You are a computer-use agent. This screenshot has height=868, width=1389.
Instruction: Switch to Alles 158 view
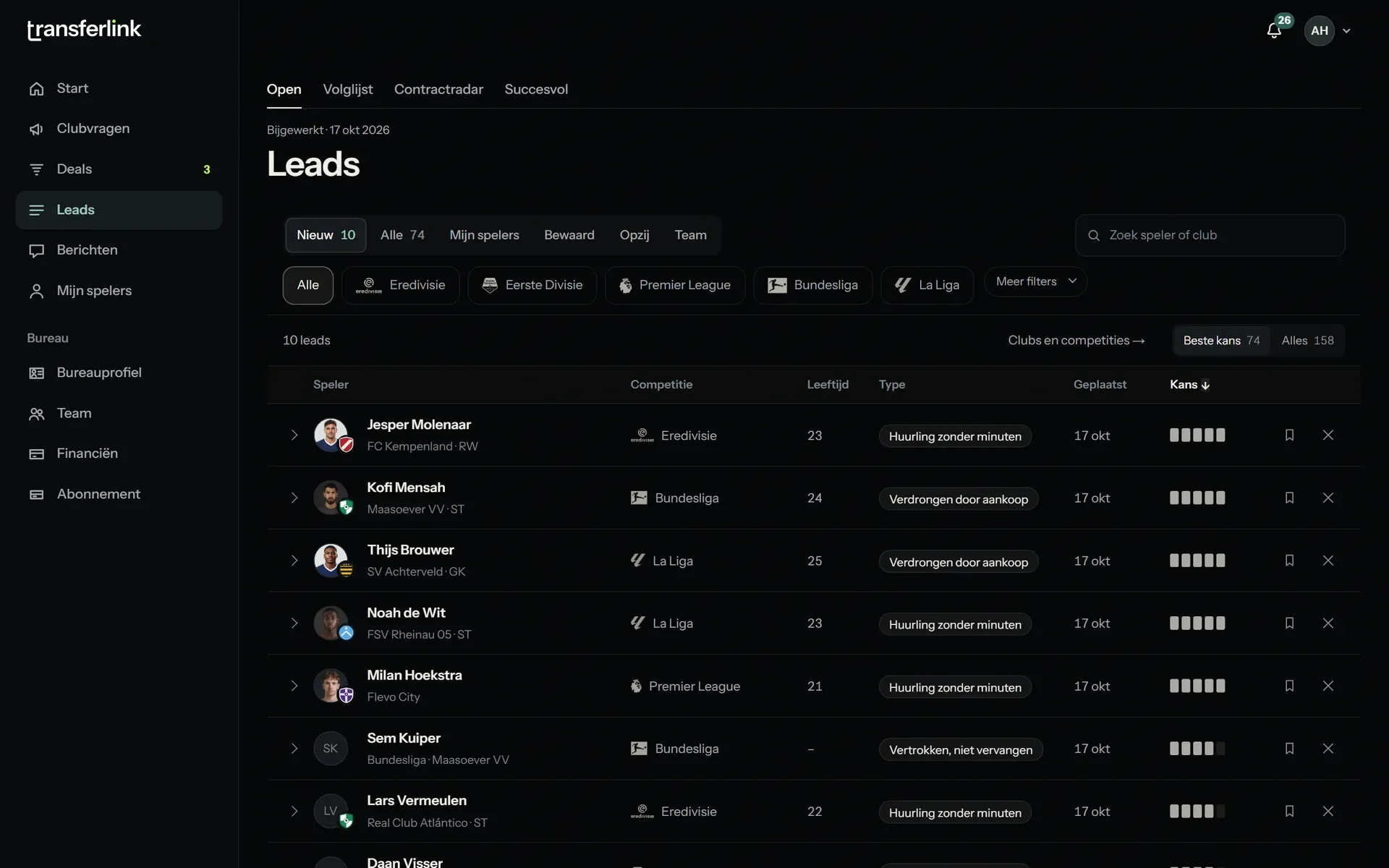[1307, 341]
